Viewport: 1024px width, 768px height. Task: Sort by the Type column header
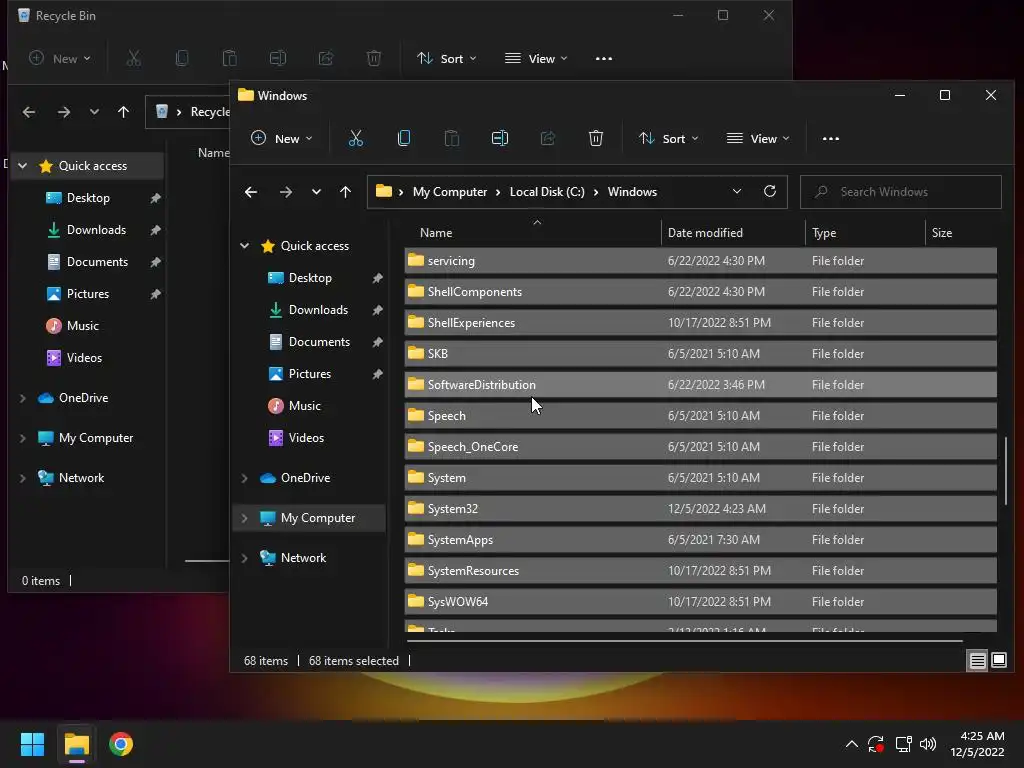click(x=865, y=232)
